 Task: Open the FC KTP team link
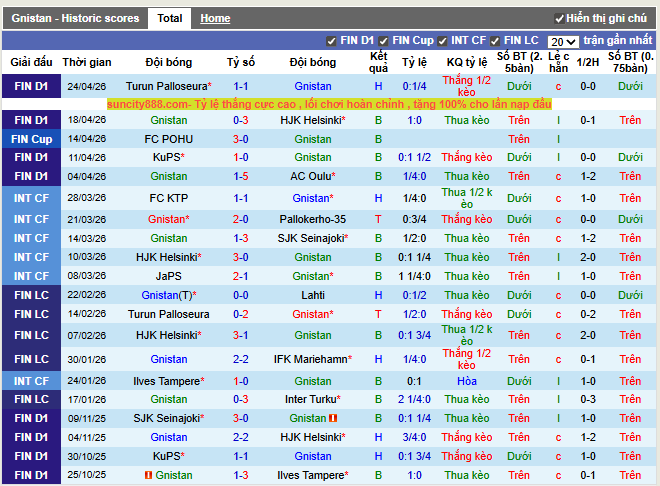[168, 198]
